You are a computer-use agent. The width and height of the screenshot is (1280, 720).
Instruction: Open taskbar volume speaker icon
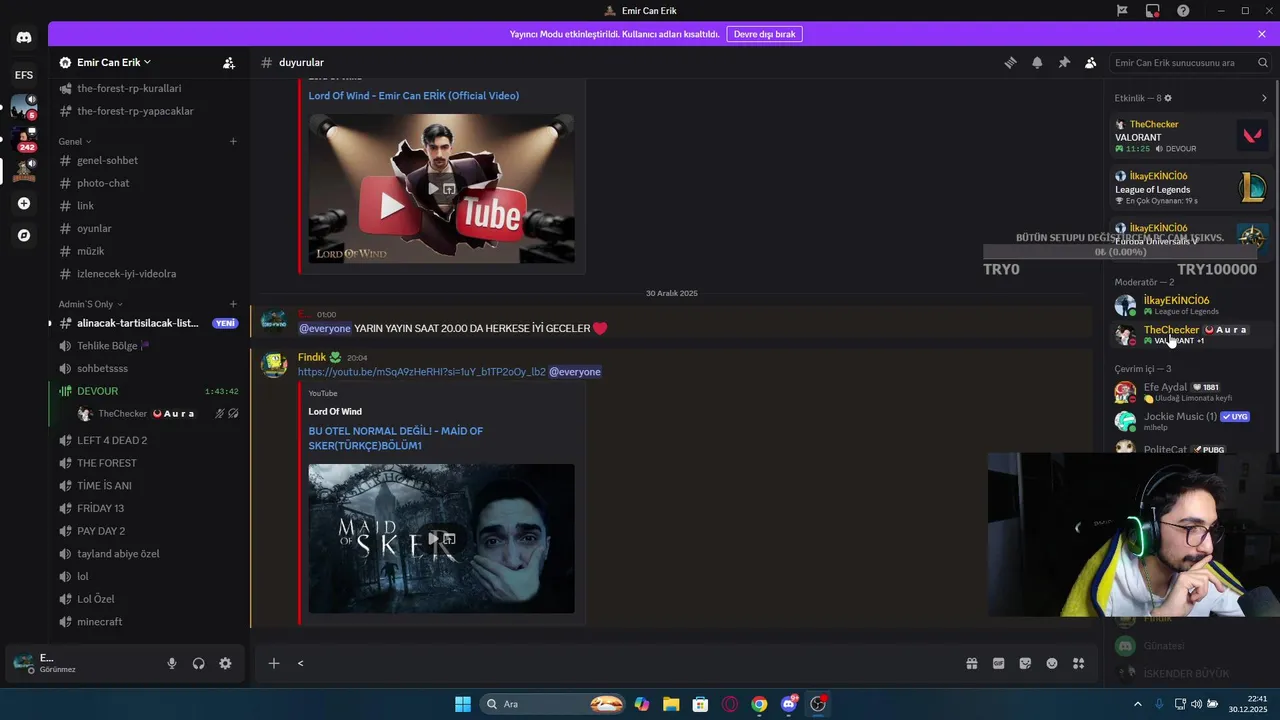click(x=1196, y=704)
